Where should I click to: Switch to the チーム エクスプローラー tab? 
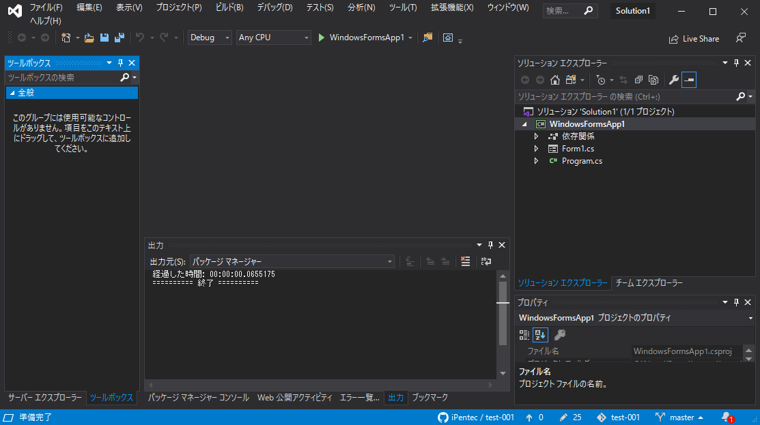(649, 283)
